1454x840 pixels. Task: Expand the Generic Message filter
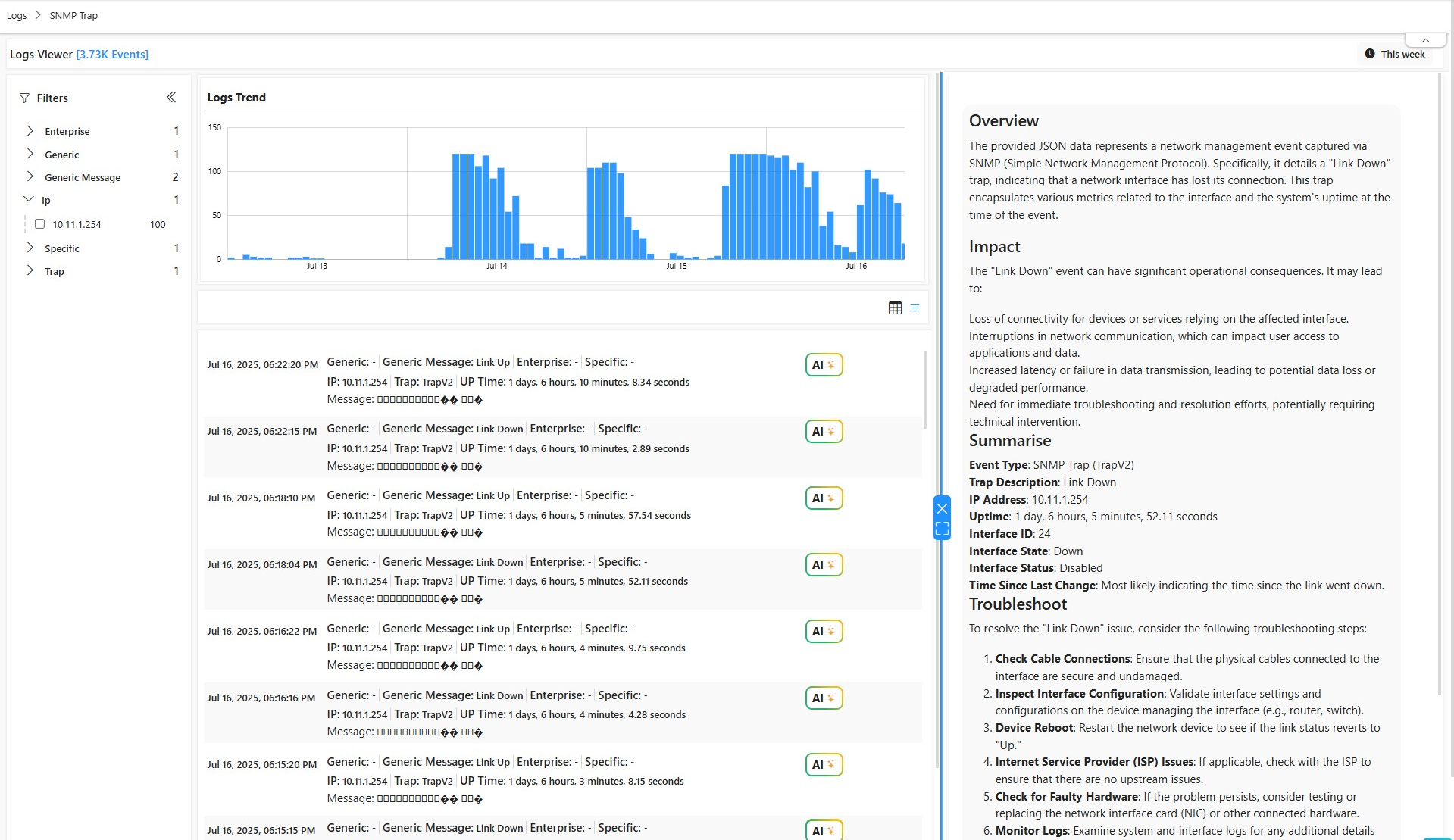[x=30, y=176]
